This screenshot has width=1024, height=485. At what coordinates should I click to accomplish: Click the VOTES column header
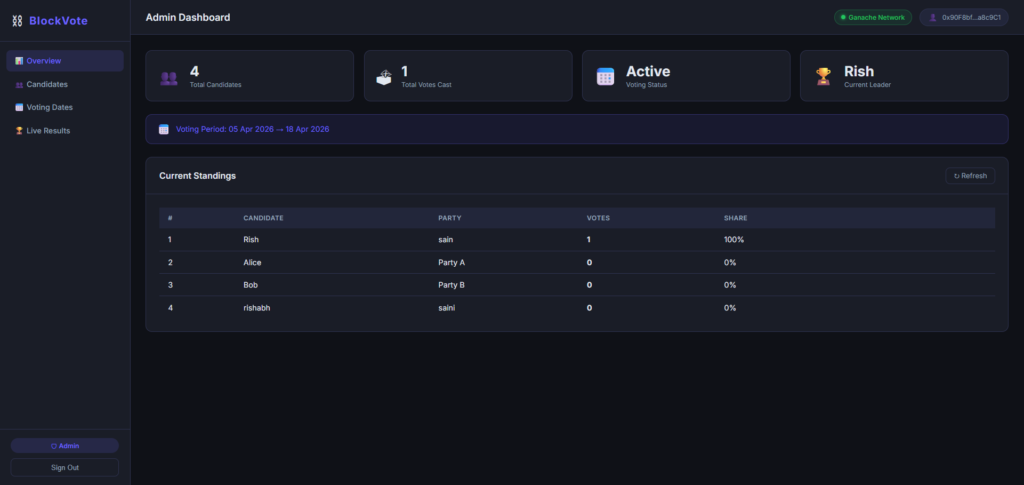click(x=598, y=218)
